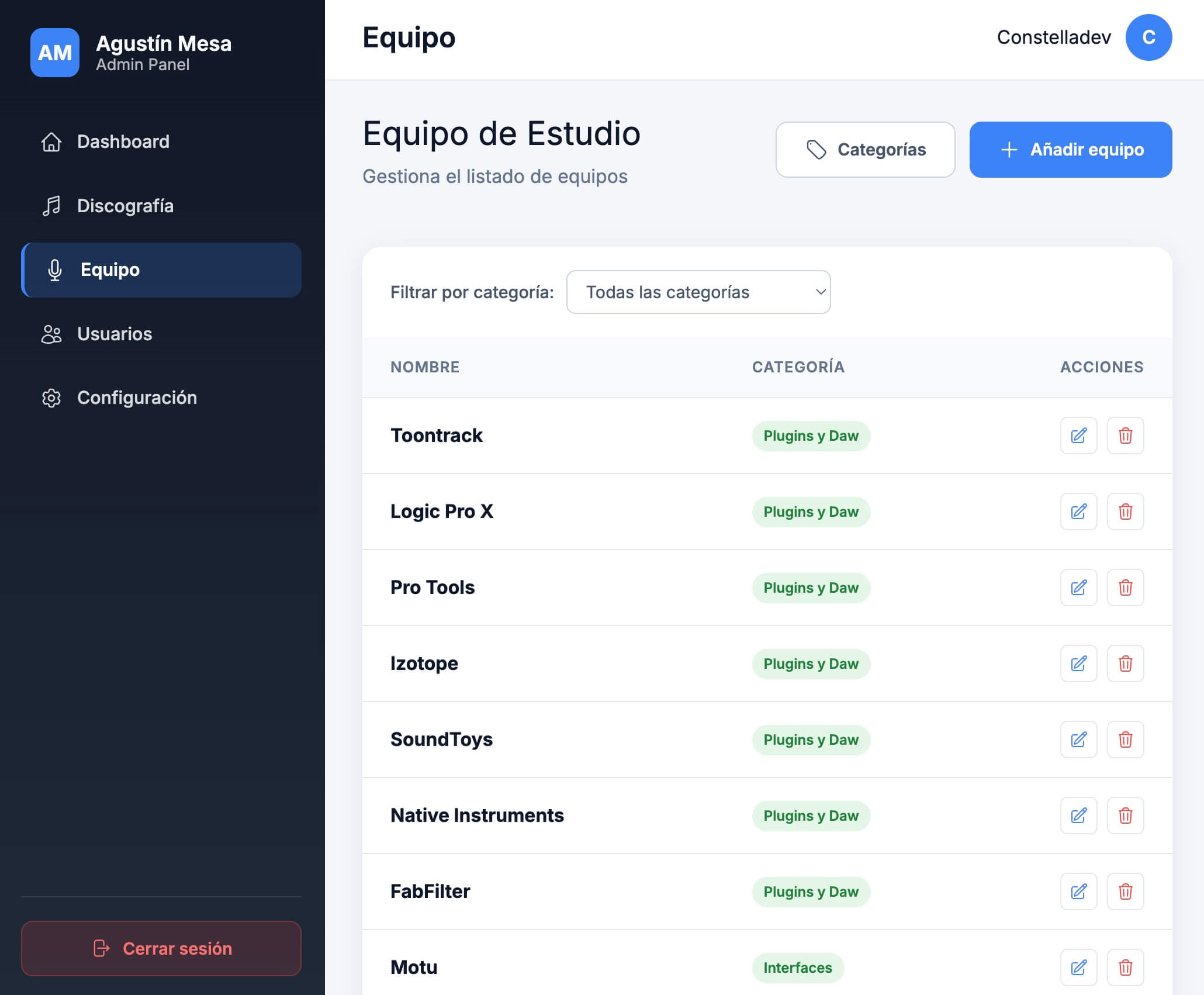Select Usuarios in the sidebar
This screenshot has width=1204, height=995.
point(115,334)
